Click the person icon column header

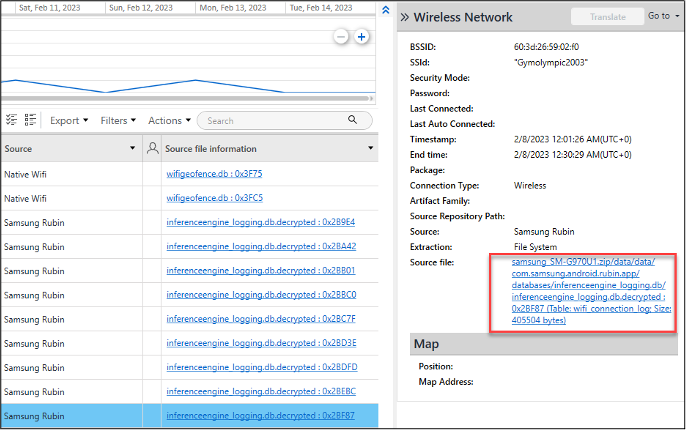152,148
